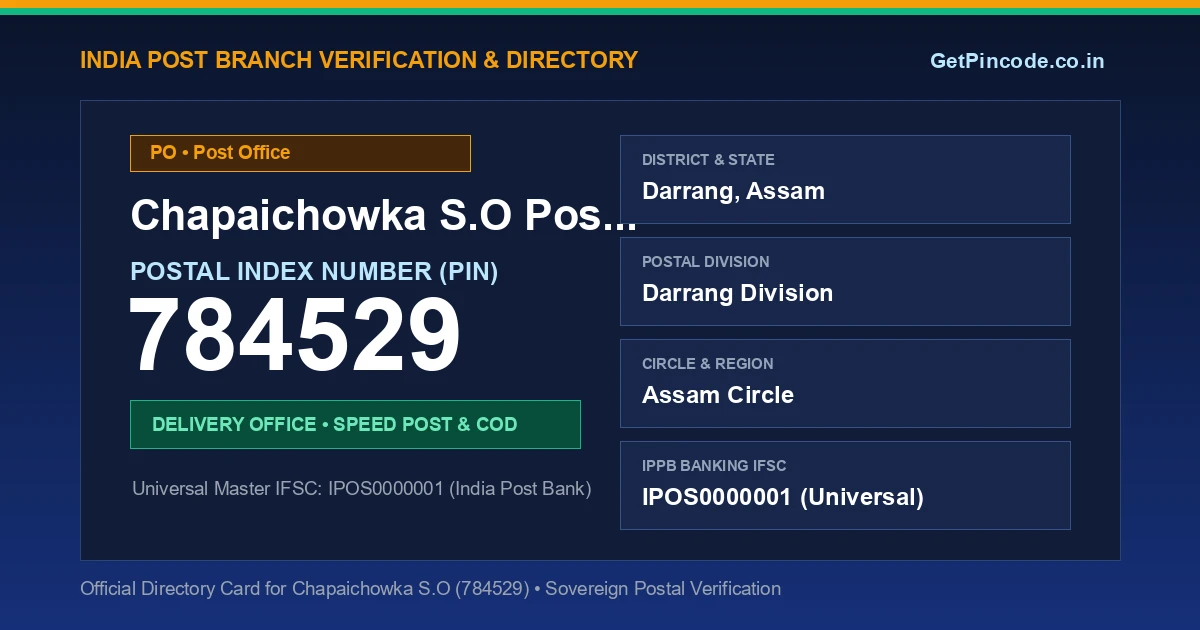
Task: Click IPOS0000001 (Universal) value
Action: [783, 497]
